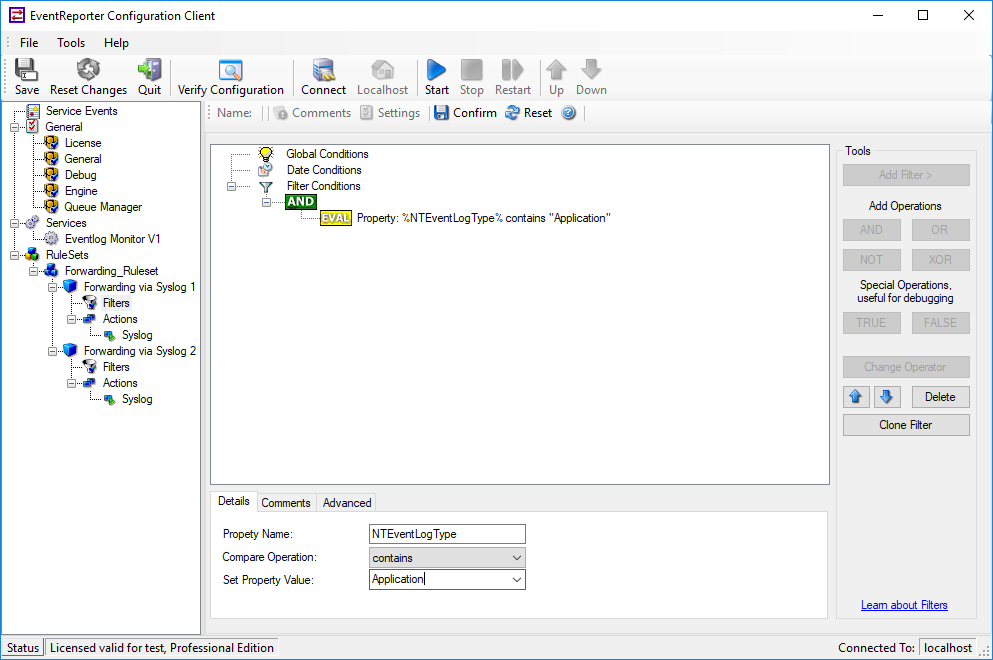Select Syslog action under Forwarding via Syslog 1
The image size is (993, 660).
click(x=137, y=335)
